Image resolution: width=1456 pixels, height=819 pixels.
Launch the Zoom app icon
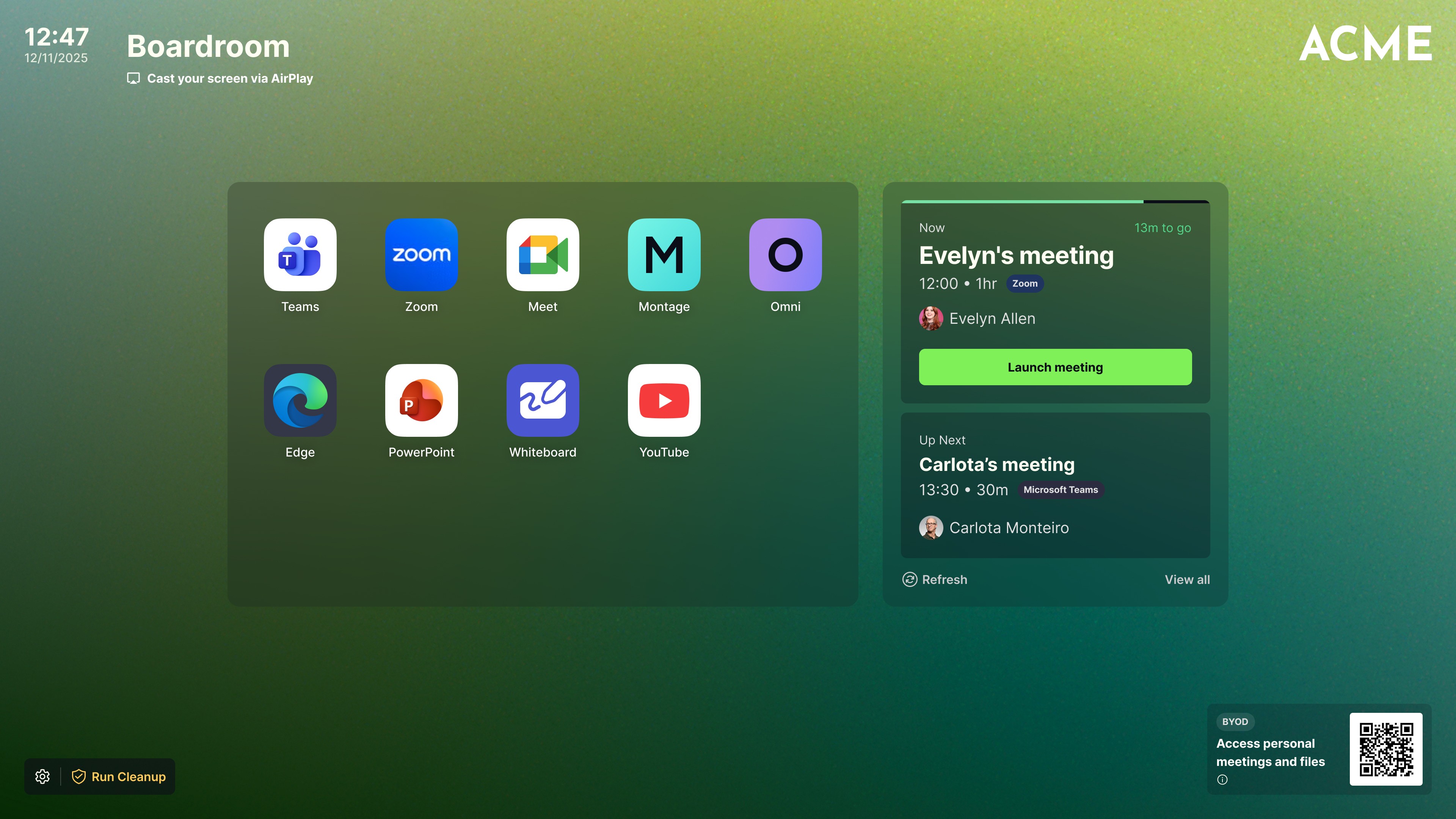click(x=421, y=255)
